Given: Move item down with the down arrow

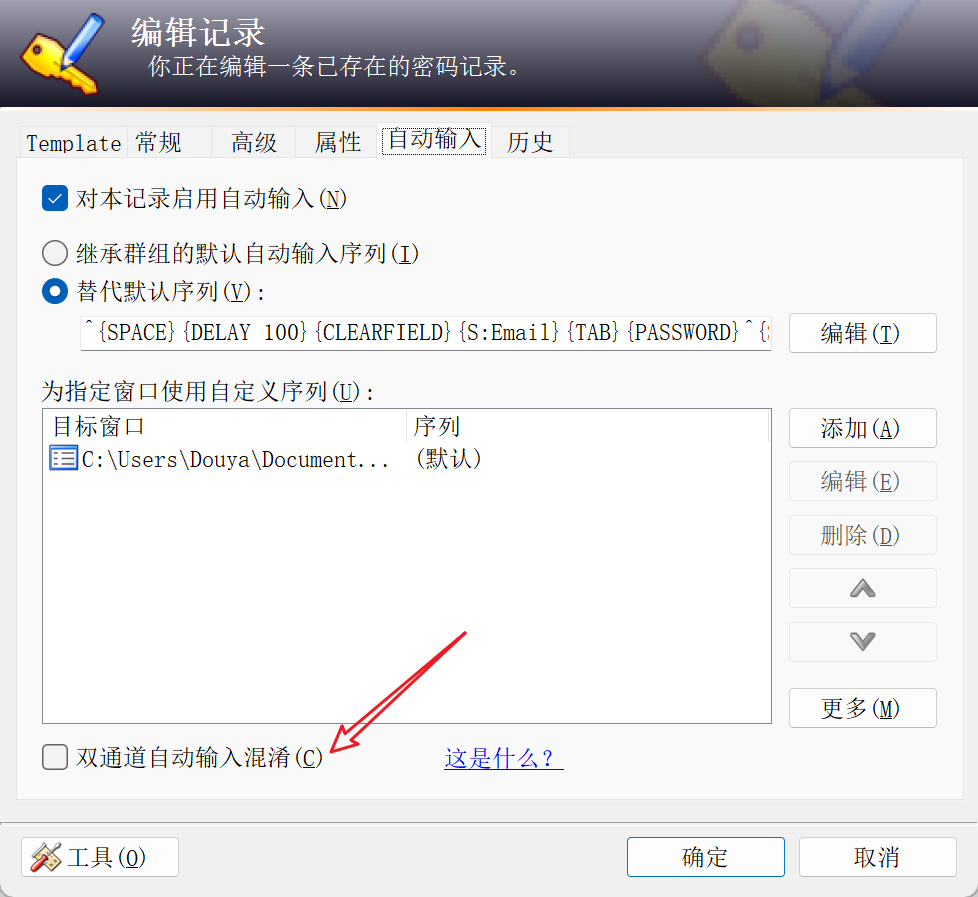Looking at the screenshot, I should (x=863, y=642).
